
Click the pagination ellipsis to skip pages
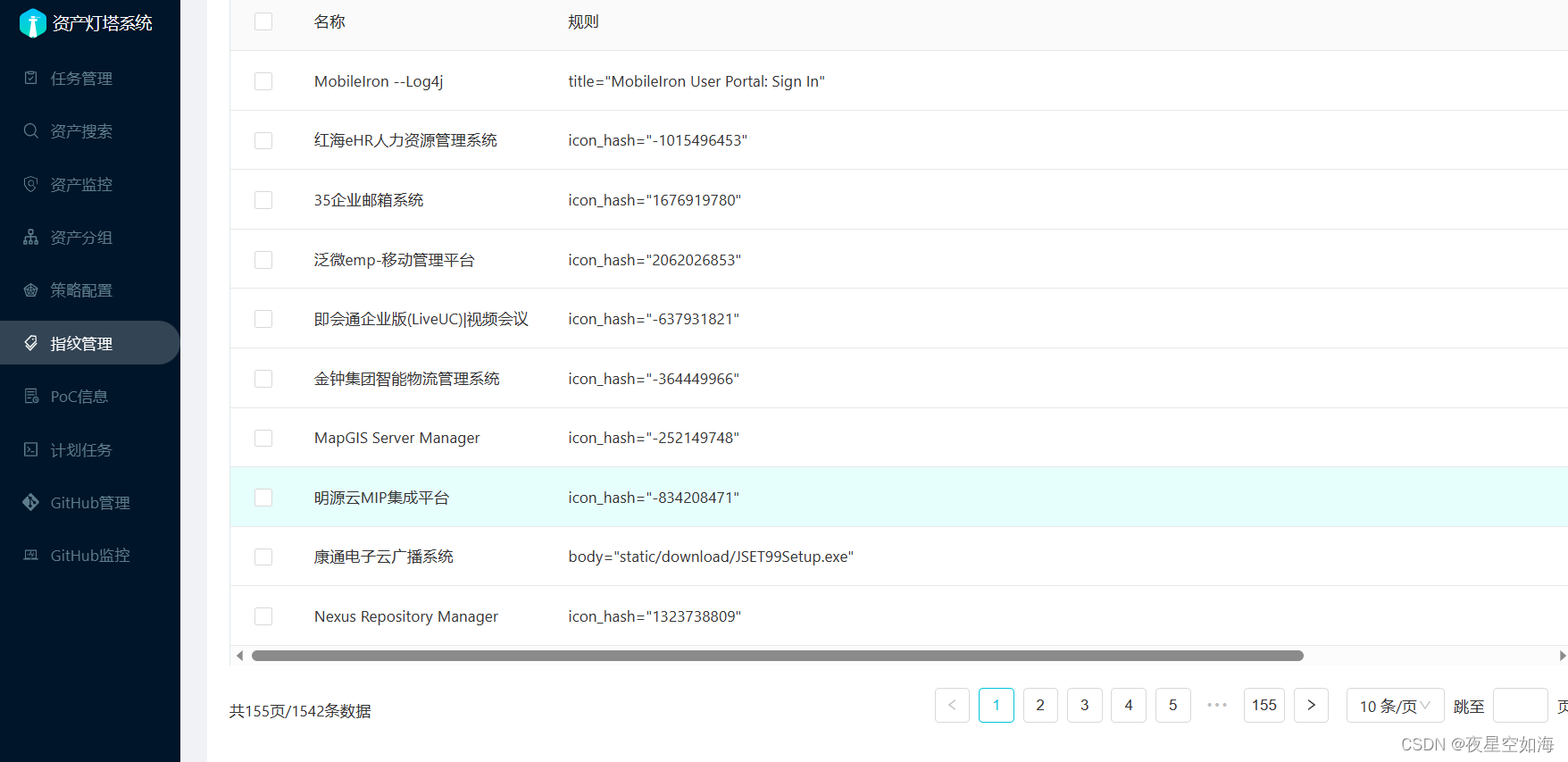click(1217, 705)
